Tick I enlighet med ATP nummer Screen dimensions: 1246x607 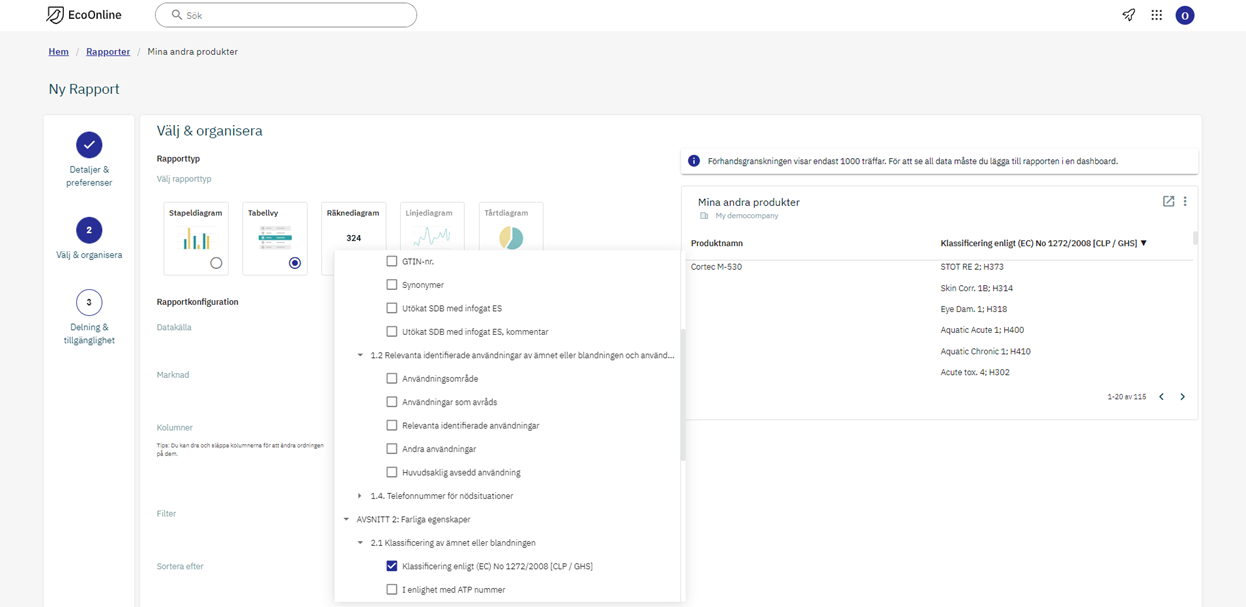[x=392, y=590]
